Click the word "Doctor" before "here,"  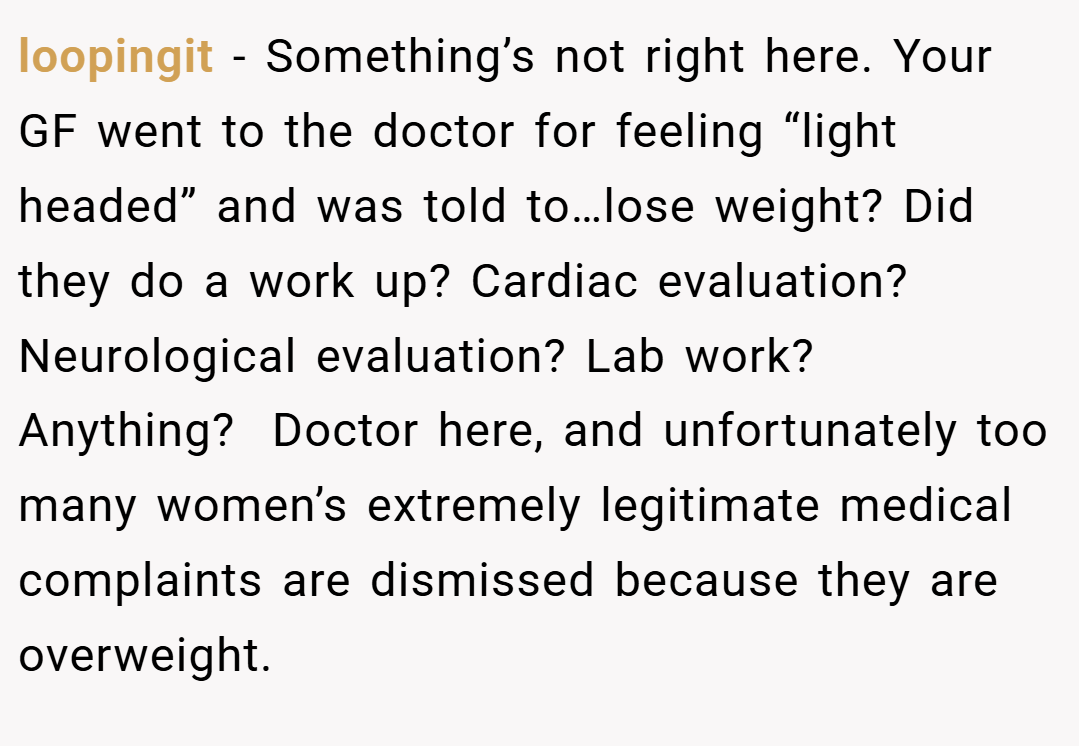345,431
